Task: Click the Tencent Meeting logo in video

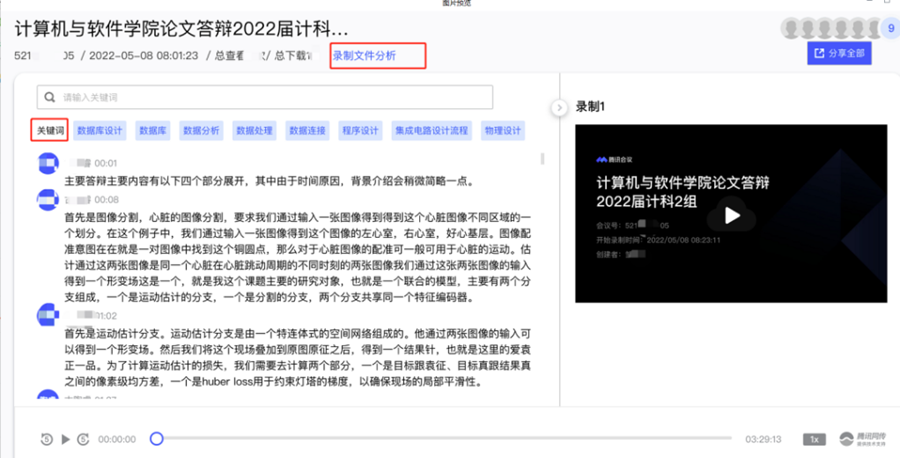Action: pyautogui.click(x=616, y=158)
